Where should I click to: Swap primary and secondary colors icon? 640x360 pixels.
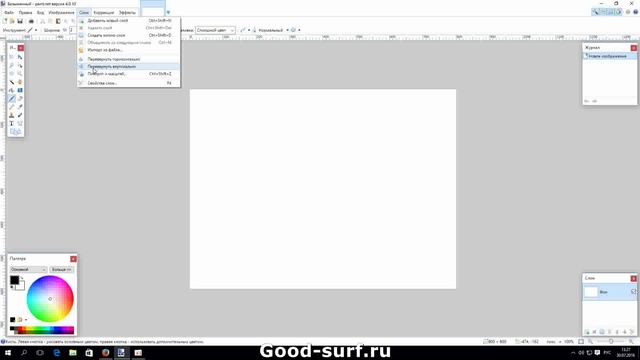coord(22,279)
